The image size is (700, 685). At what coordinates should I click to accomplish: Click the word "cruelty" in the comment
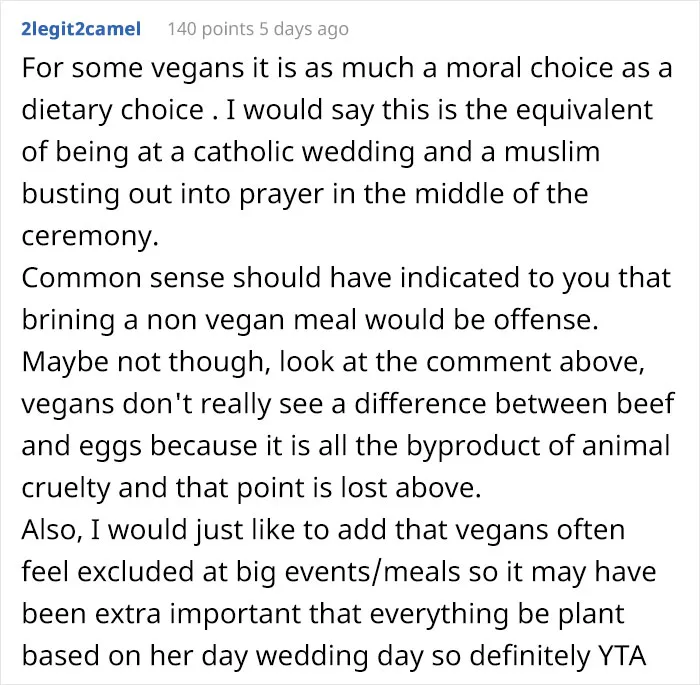point(66,488)
